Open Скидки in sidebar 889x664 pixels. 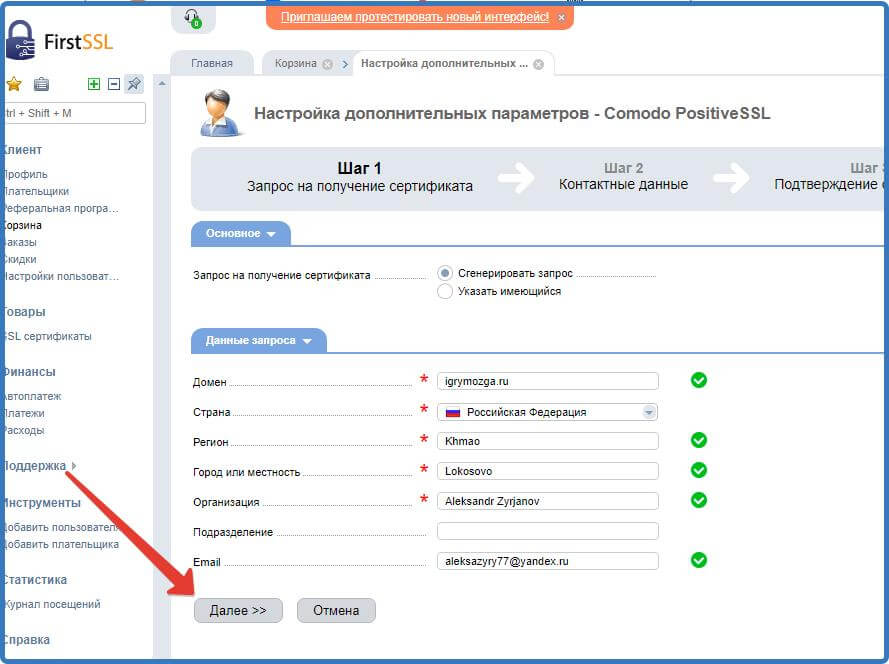click(x=19, y=259)
